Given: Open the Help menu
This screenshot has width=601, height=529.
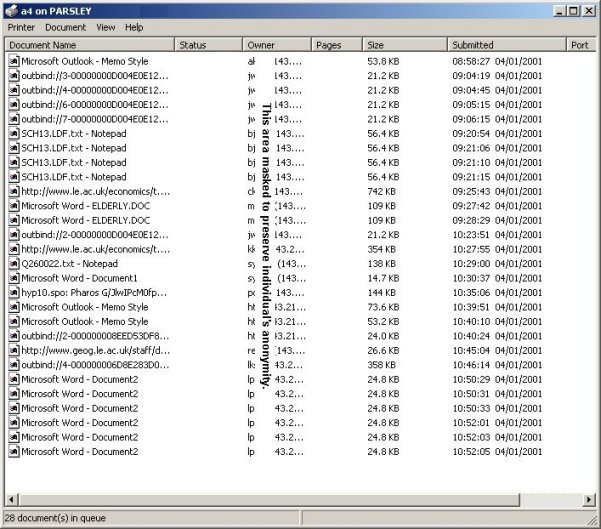Looking at the screenshot, I should point(134,28).
